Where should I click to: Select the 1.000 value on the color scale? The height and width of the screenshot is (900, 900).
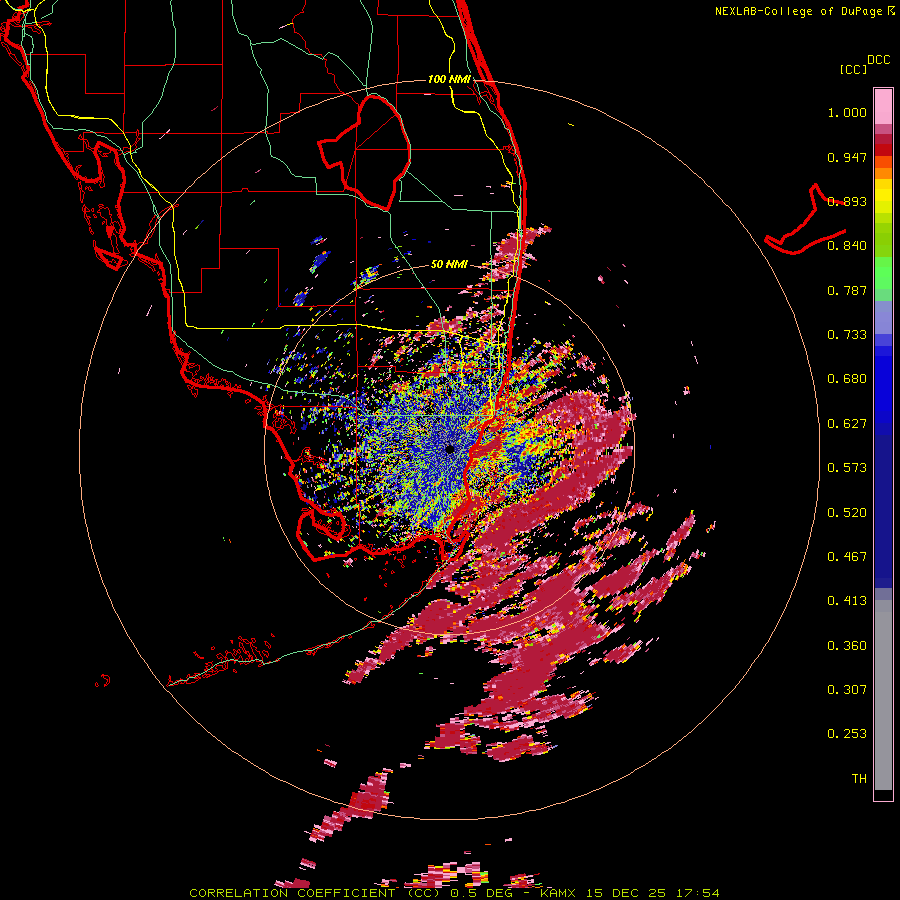click(x=847, y=112)
